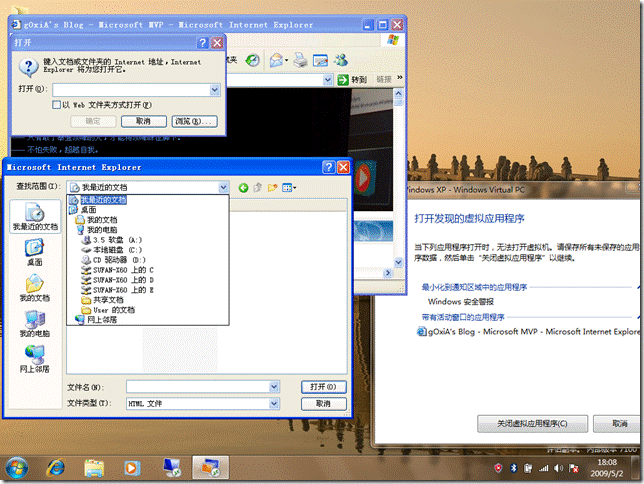Click 浏览(R)... button
Screen dimensions: 644x484
[x=195, y=121]
